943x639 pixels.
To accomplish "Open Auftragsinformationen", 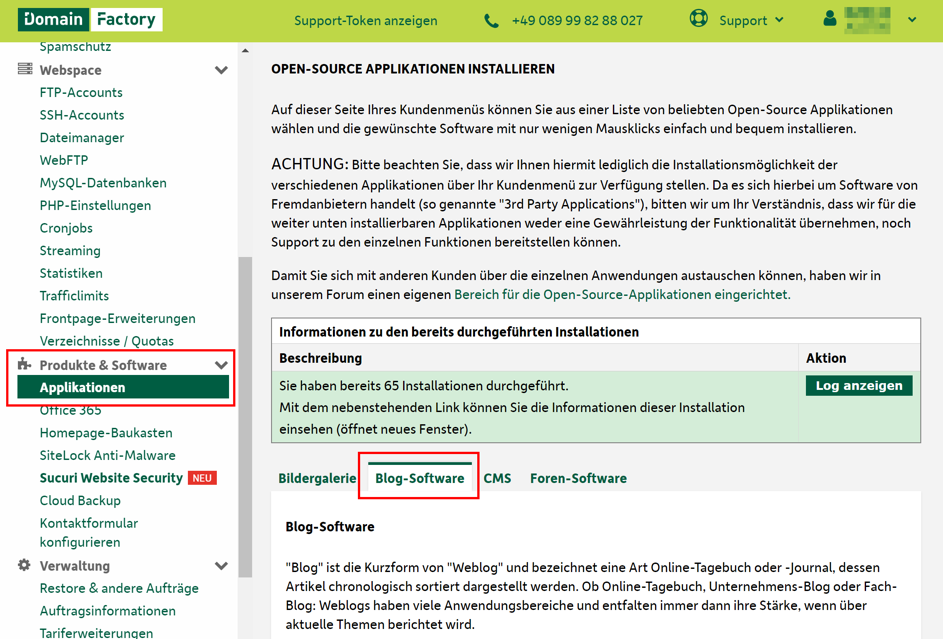I will (108, 611).
